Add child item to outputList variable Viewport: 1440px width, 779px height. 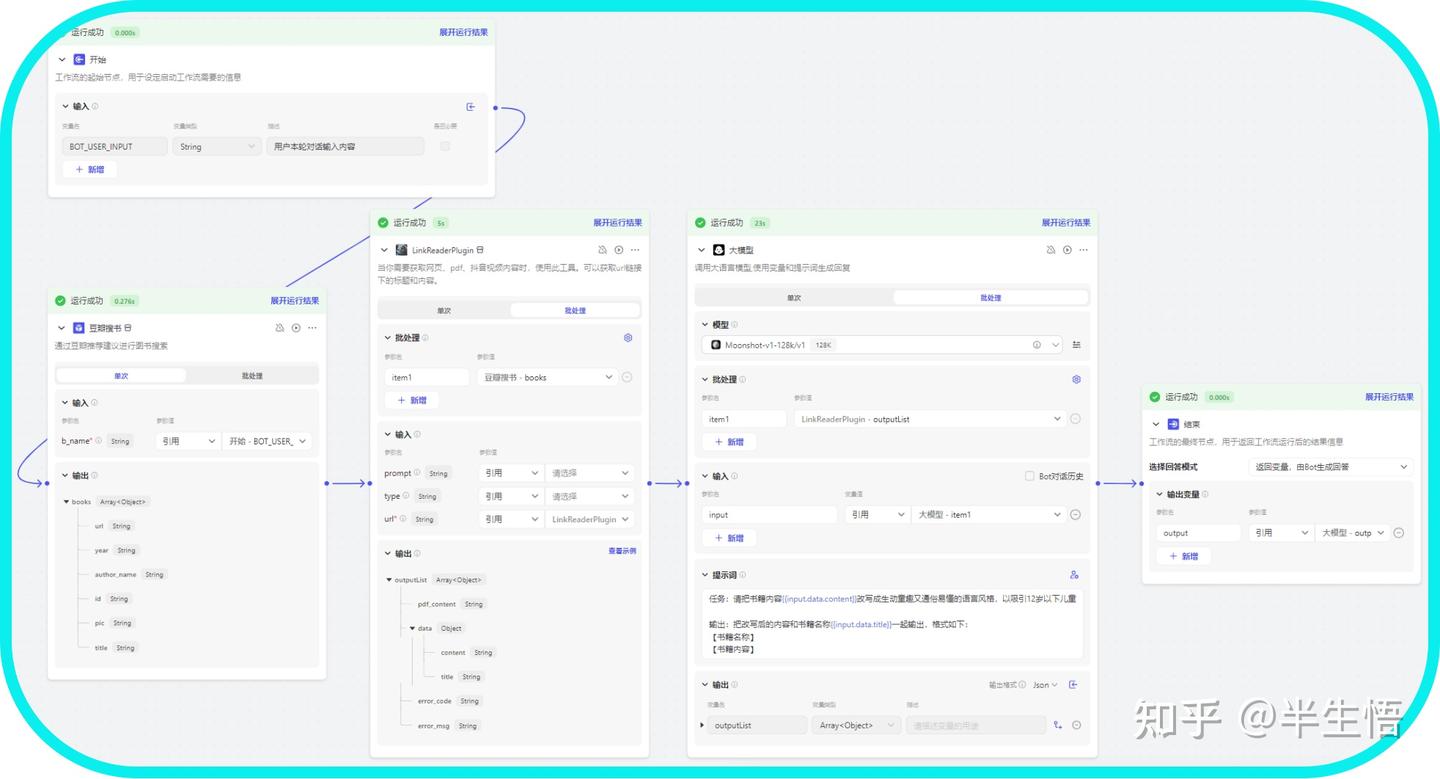pos(1058,725)
